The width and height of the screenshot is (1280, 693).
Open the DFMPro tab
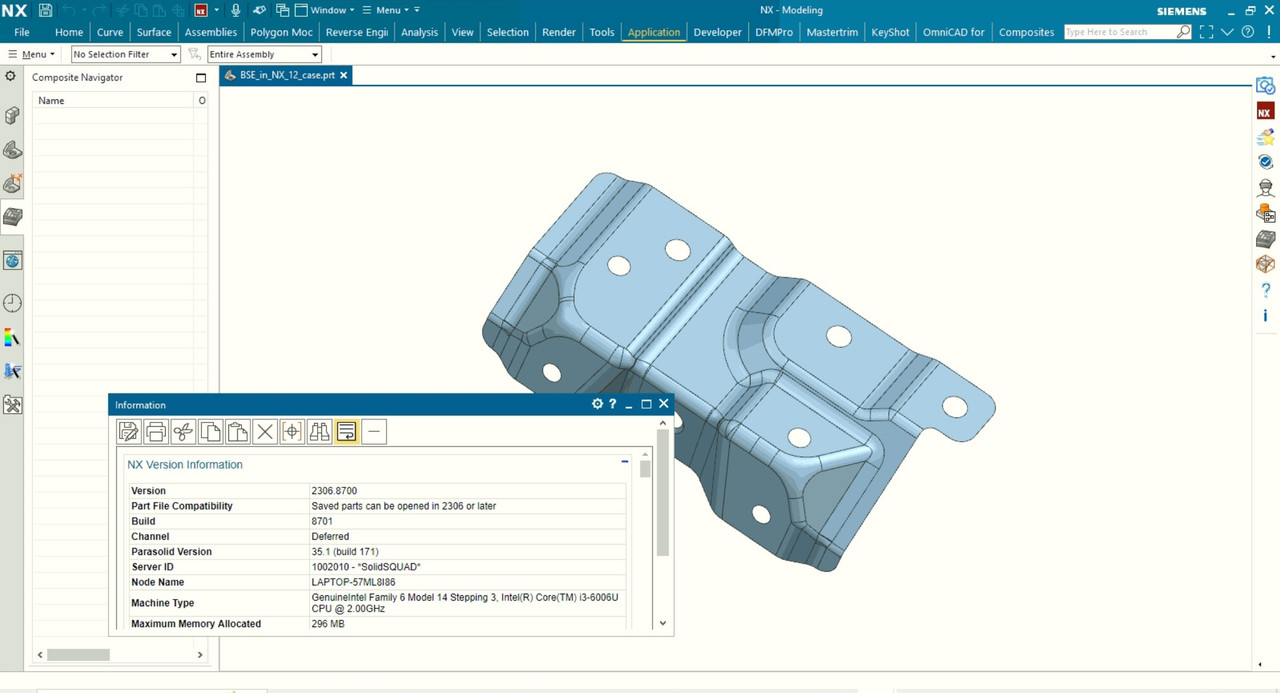click(x=774, y=32)
